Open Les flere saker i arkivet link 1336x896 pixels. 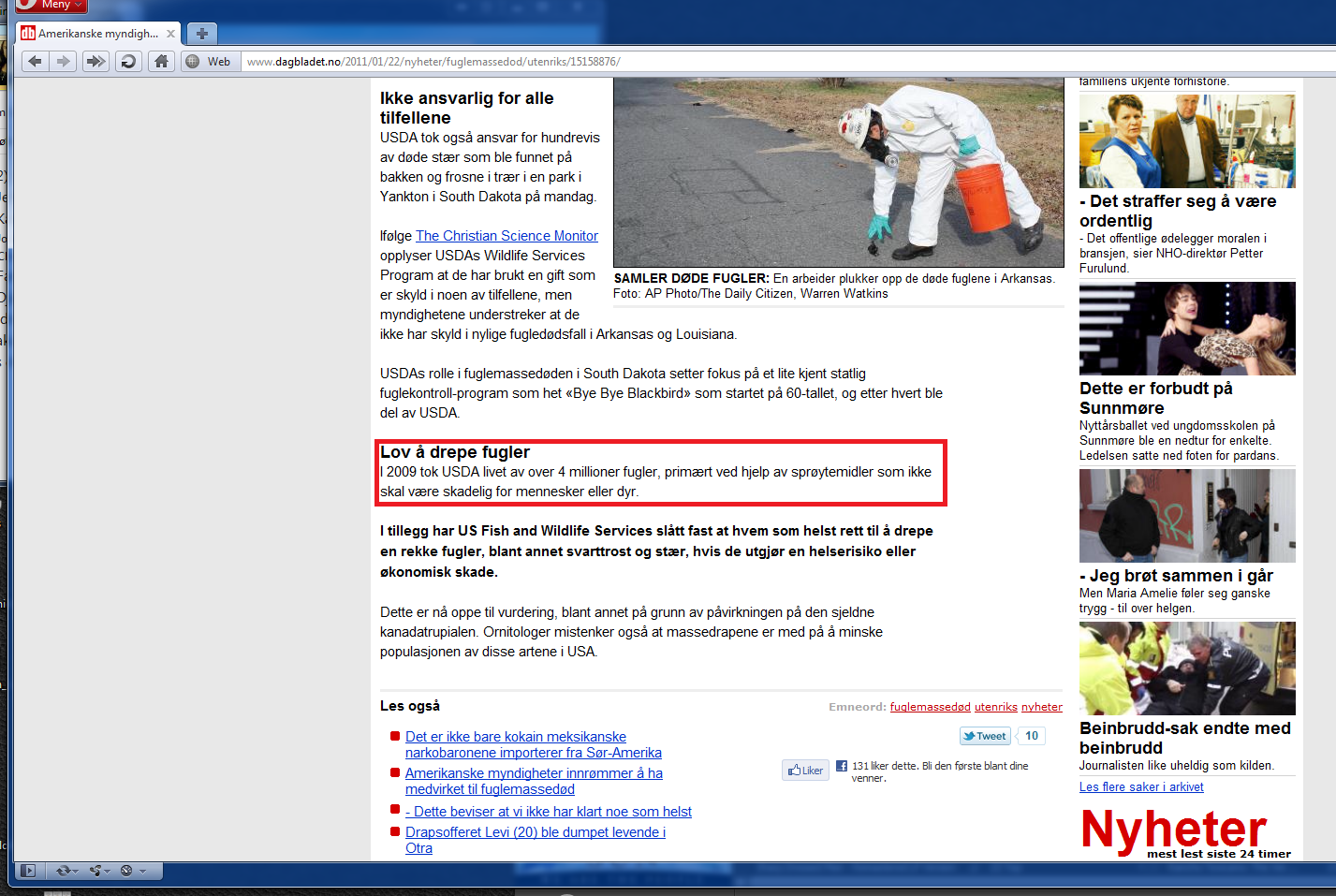1141,787
